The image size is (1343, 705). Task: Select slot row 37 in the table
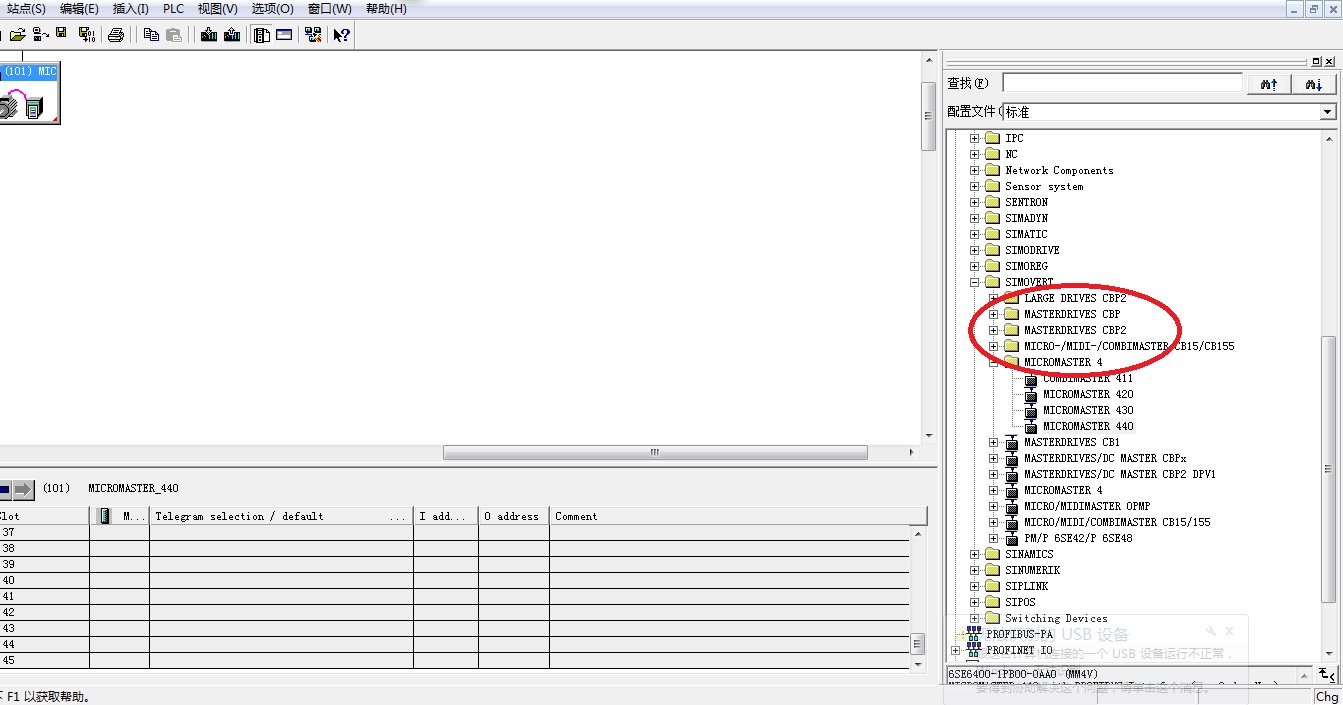coord(455,532)
